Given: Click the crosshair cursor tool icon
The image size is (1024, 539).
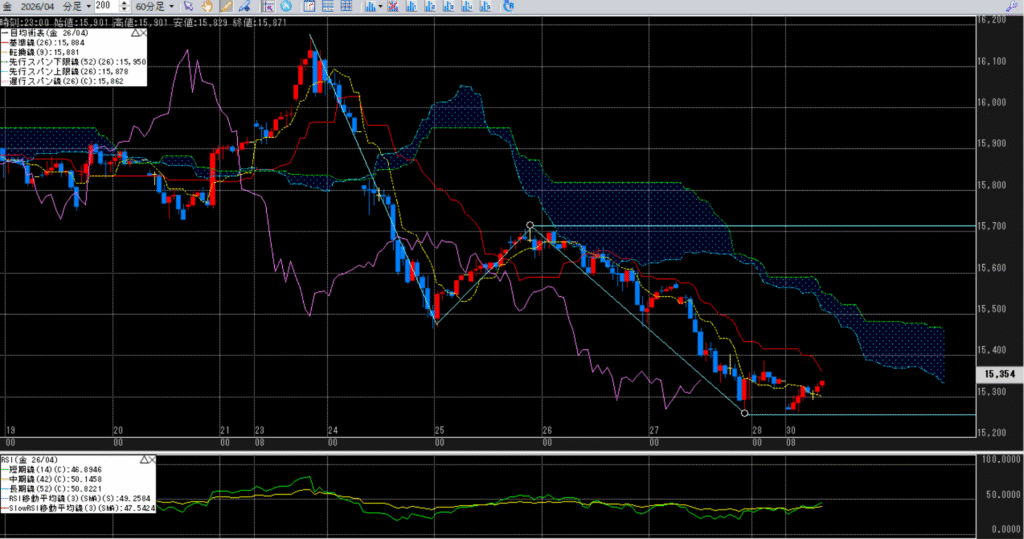Looking at the screenshot, I should 268,7.
